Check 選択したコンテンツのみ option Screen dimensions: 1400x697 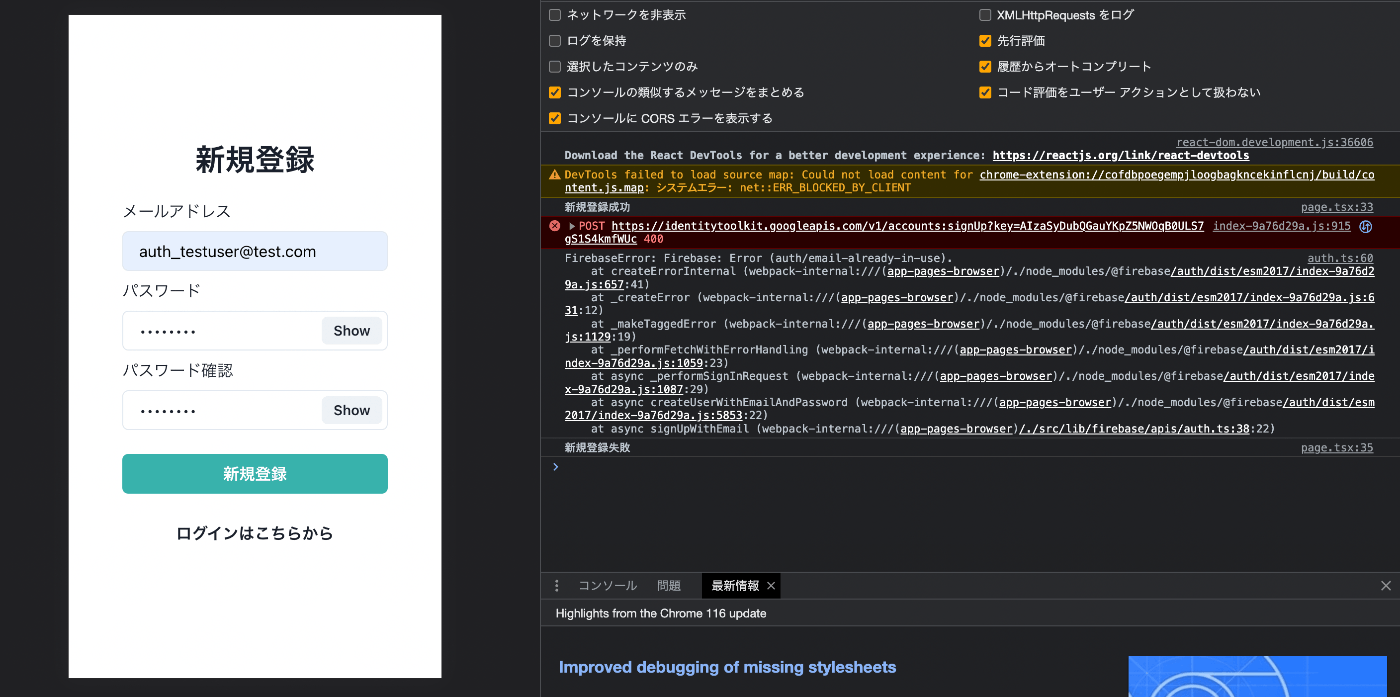pyautogui.click(x=555, y=67)
